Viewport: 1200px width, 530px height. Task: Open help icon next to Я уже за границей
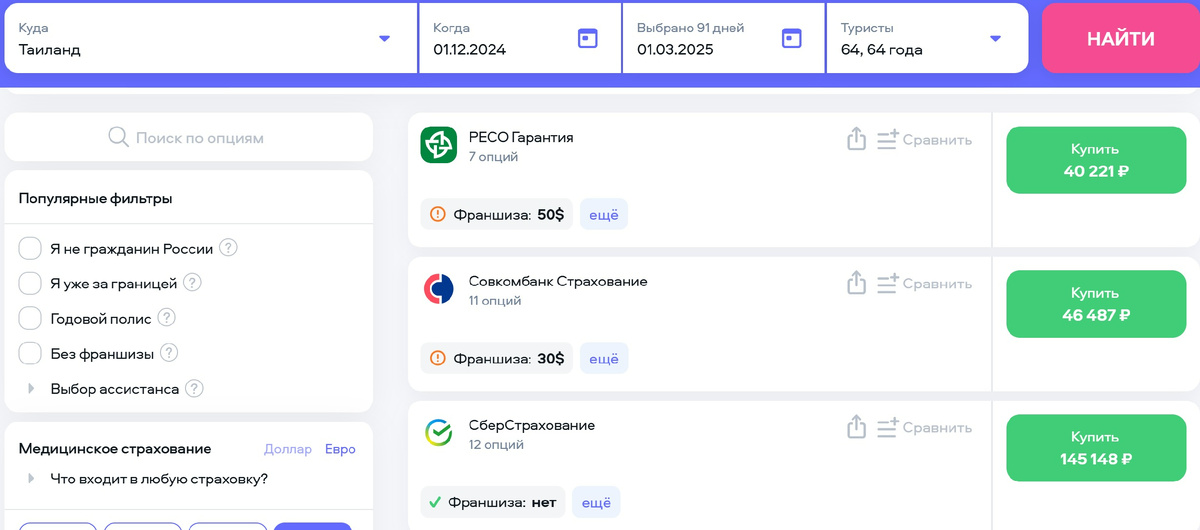[192, 283]
